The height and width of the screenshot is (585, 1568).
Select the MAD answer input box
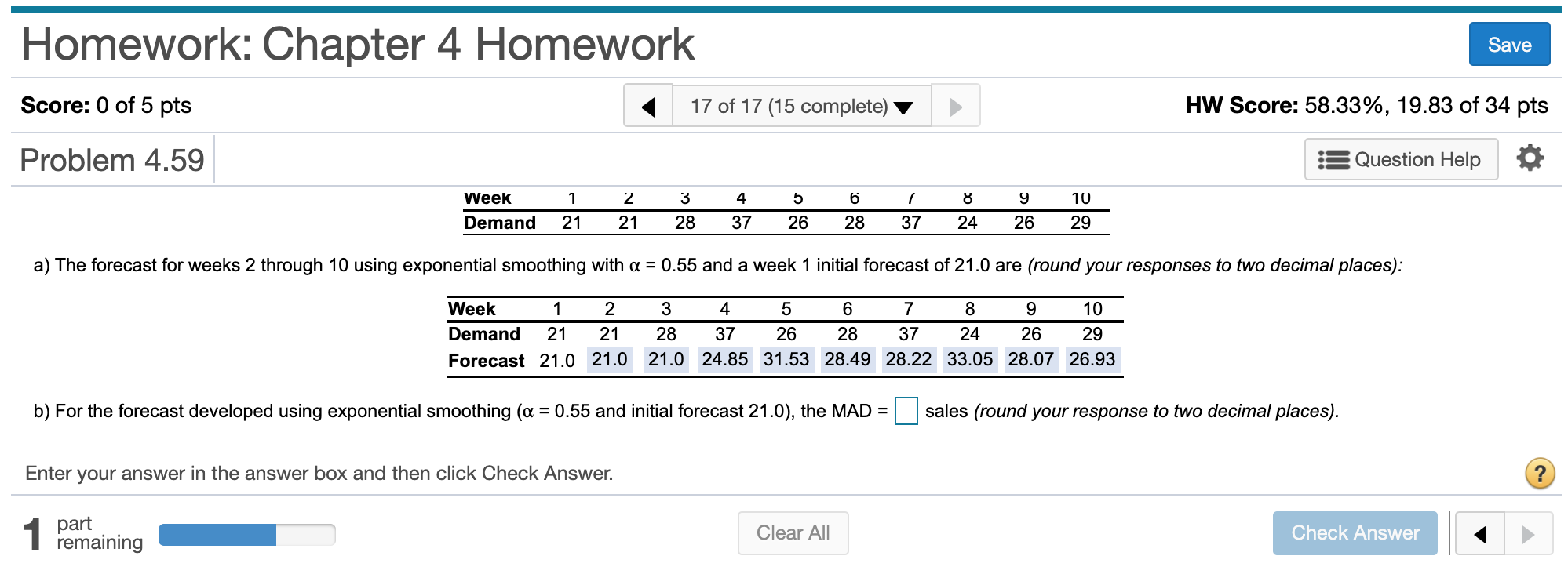click(x=906, y=409)
